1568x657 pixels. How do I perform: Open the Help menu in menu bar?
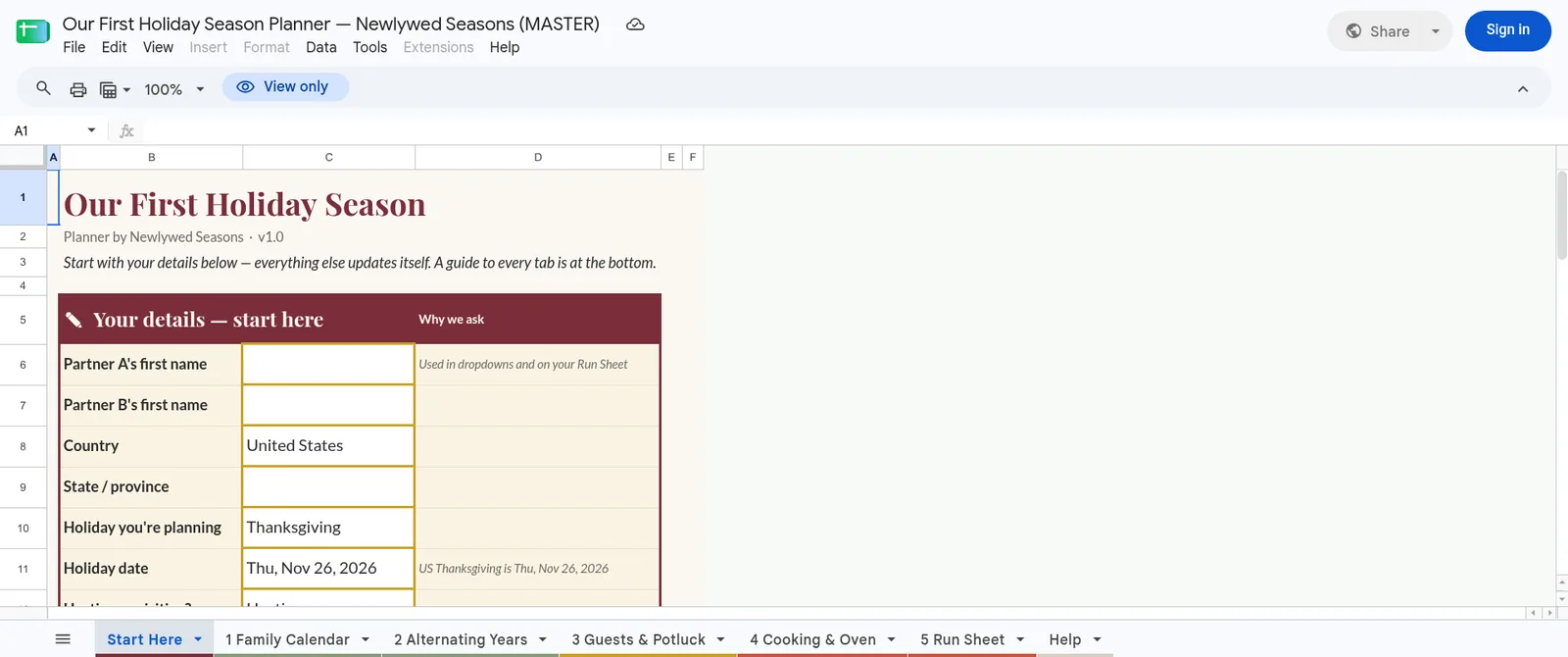point(505,47)
